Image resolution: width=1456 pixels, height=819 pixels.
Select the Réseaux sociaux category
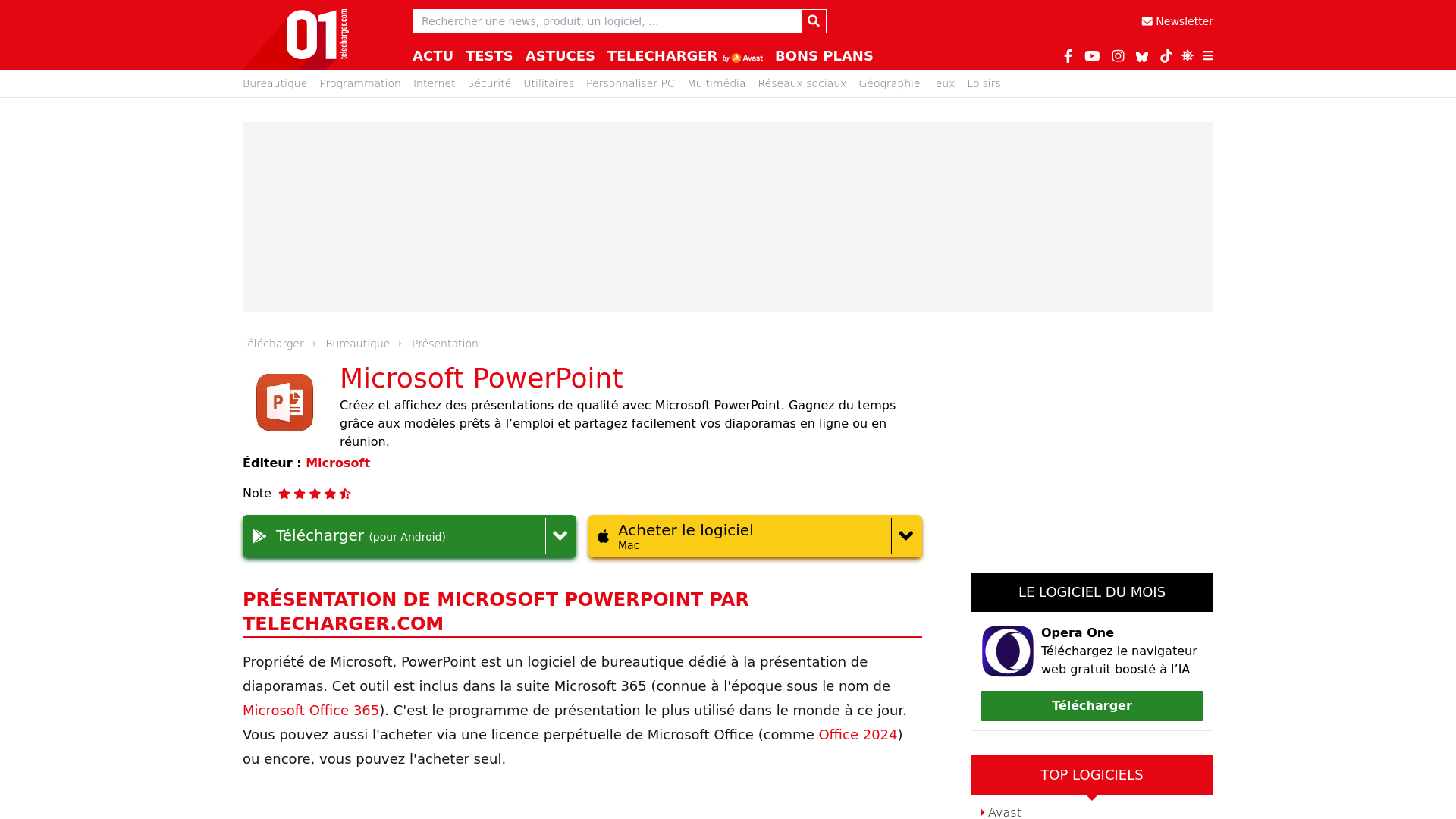tap(802, 83)
